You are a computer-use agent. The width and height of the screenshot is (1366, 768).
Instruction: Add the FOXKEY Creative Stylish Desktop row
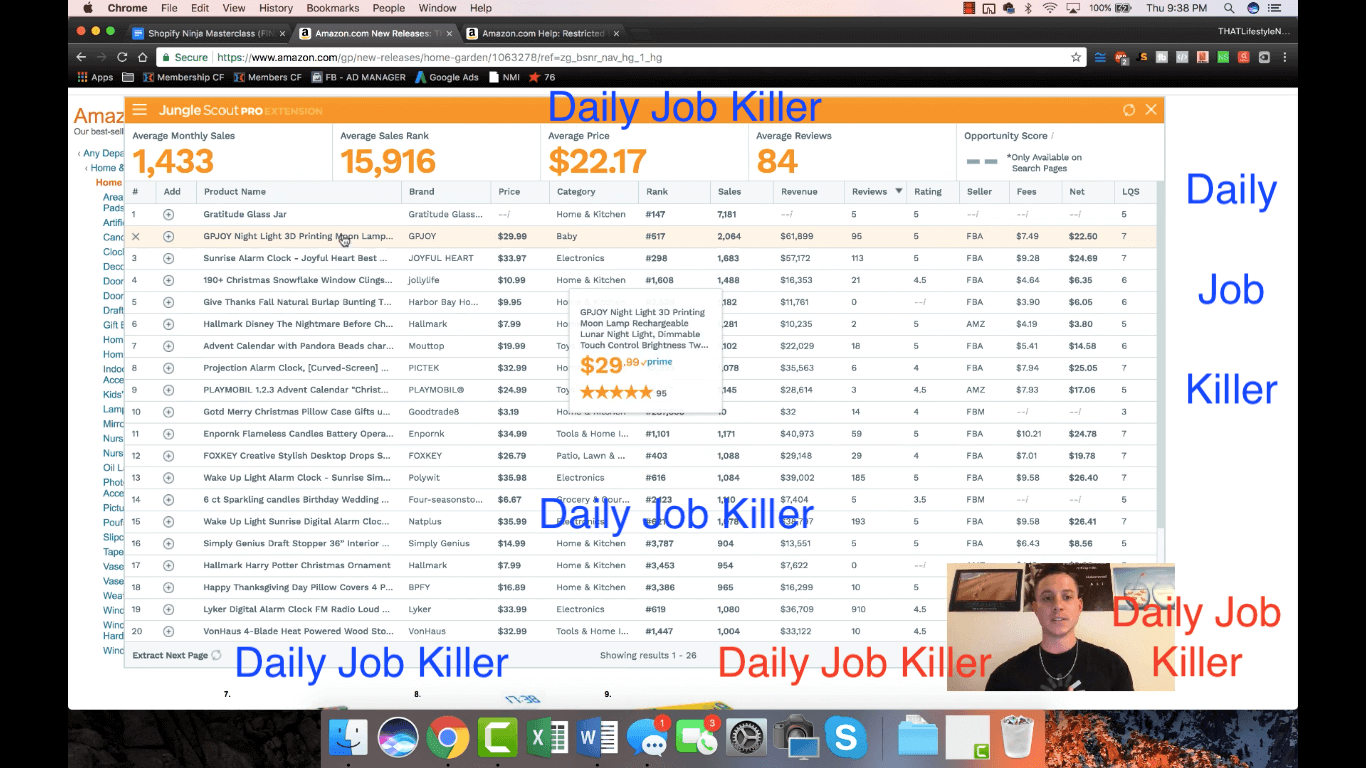(x=168, y=456)
